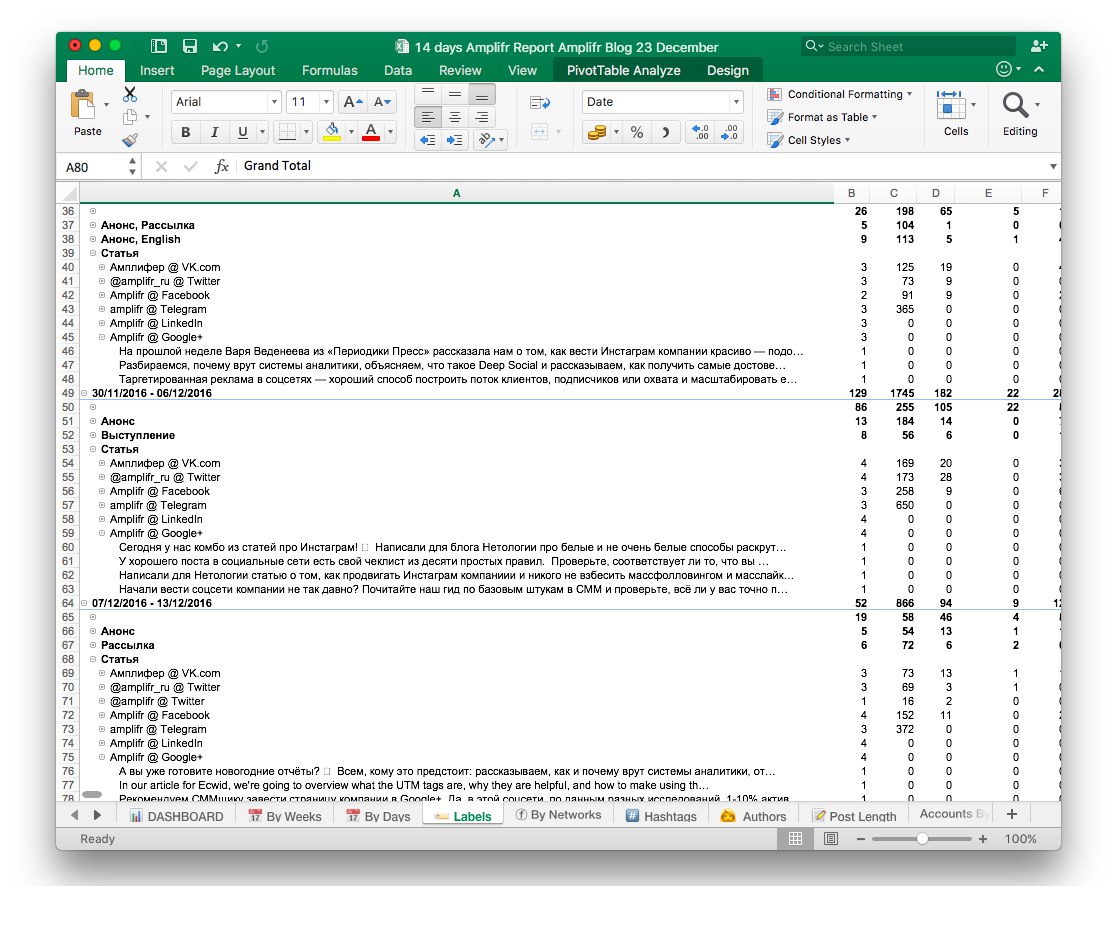Toggle Align Right

tap(482, 117)
